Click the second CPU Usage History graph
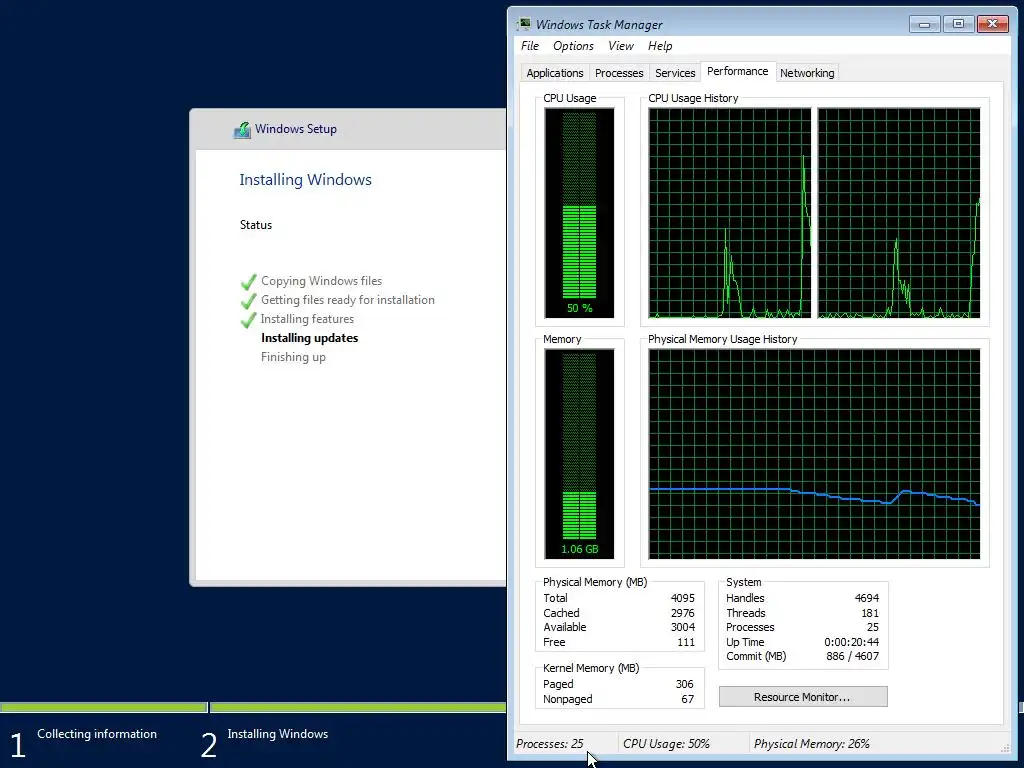The height and width of the screenshot is (768, 1024). pyautogui.click(x=899, y=213)
